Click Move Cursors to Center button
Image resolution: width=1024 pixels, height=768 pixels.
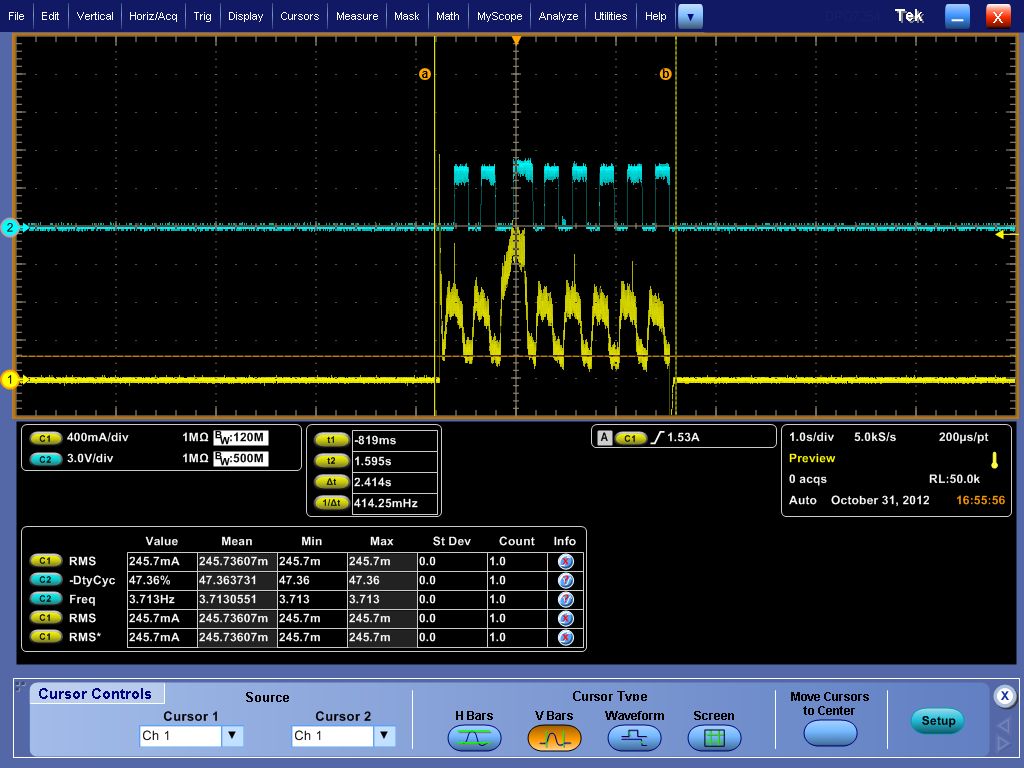click(830, 733)
